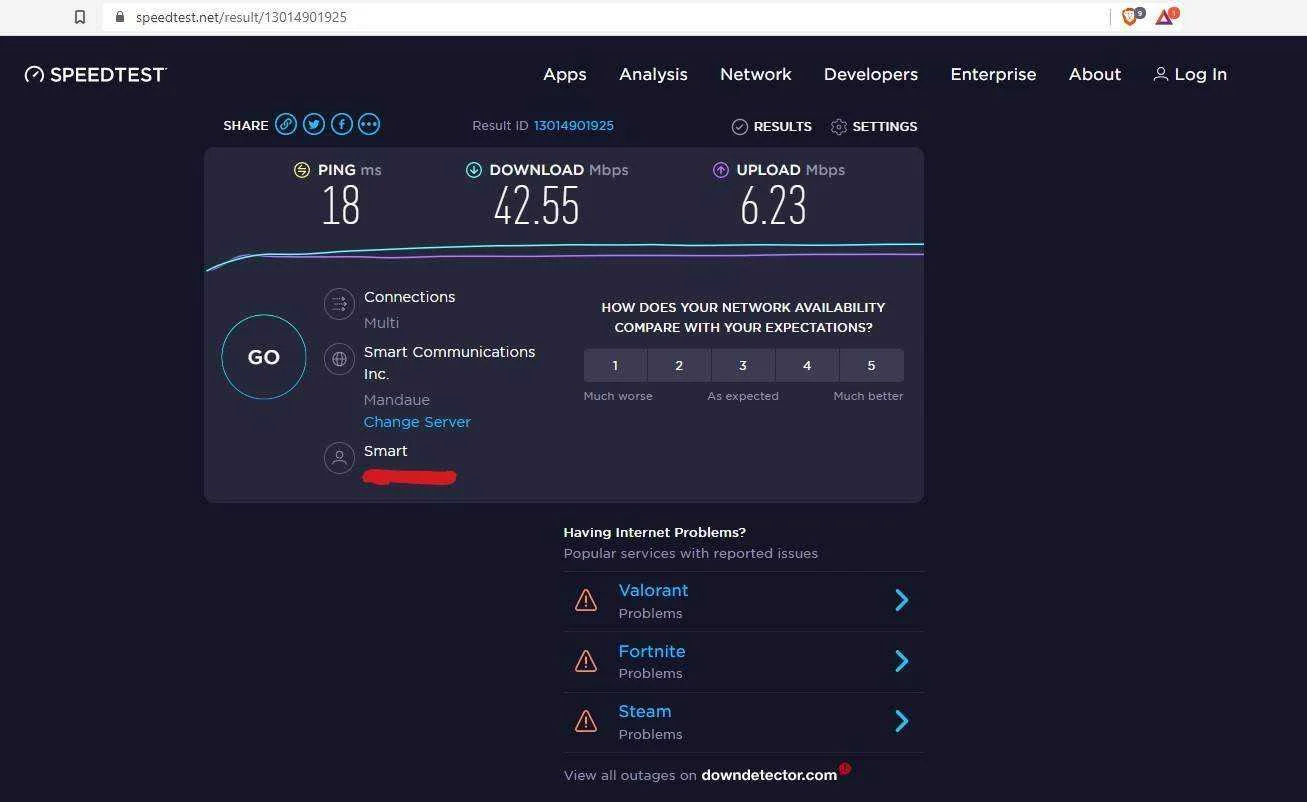Click the Change Server link
Viewport: 1307px width, 802px height.
[417, 422]
